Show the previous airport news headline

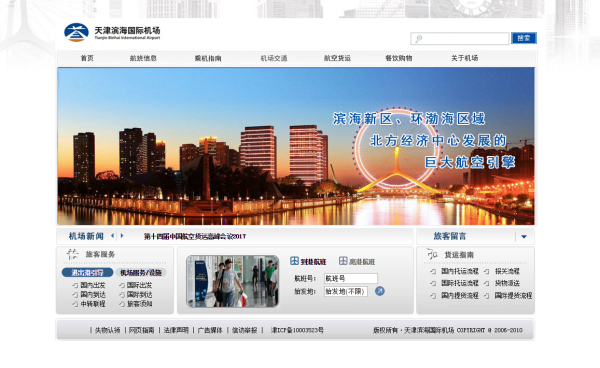pyautogui.click(x=112, y=236)
